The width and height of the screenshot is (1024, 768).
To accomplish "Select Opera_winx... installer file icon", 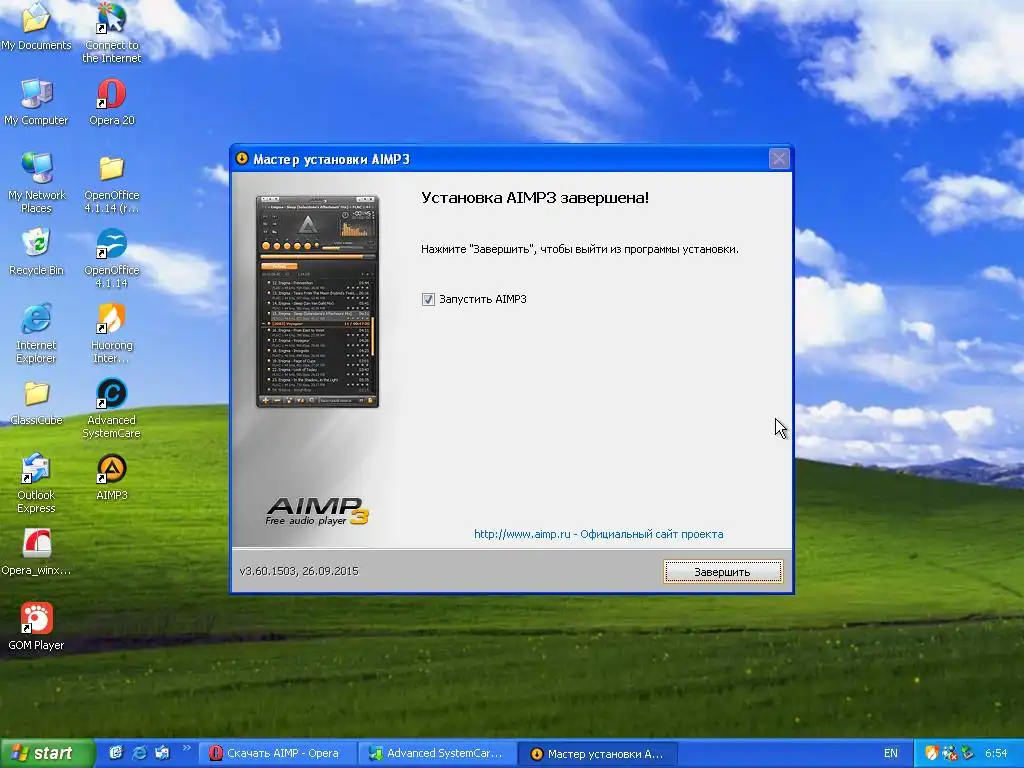I will click(x=36, y=552).
